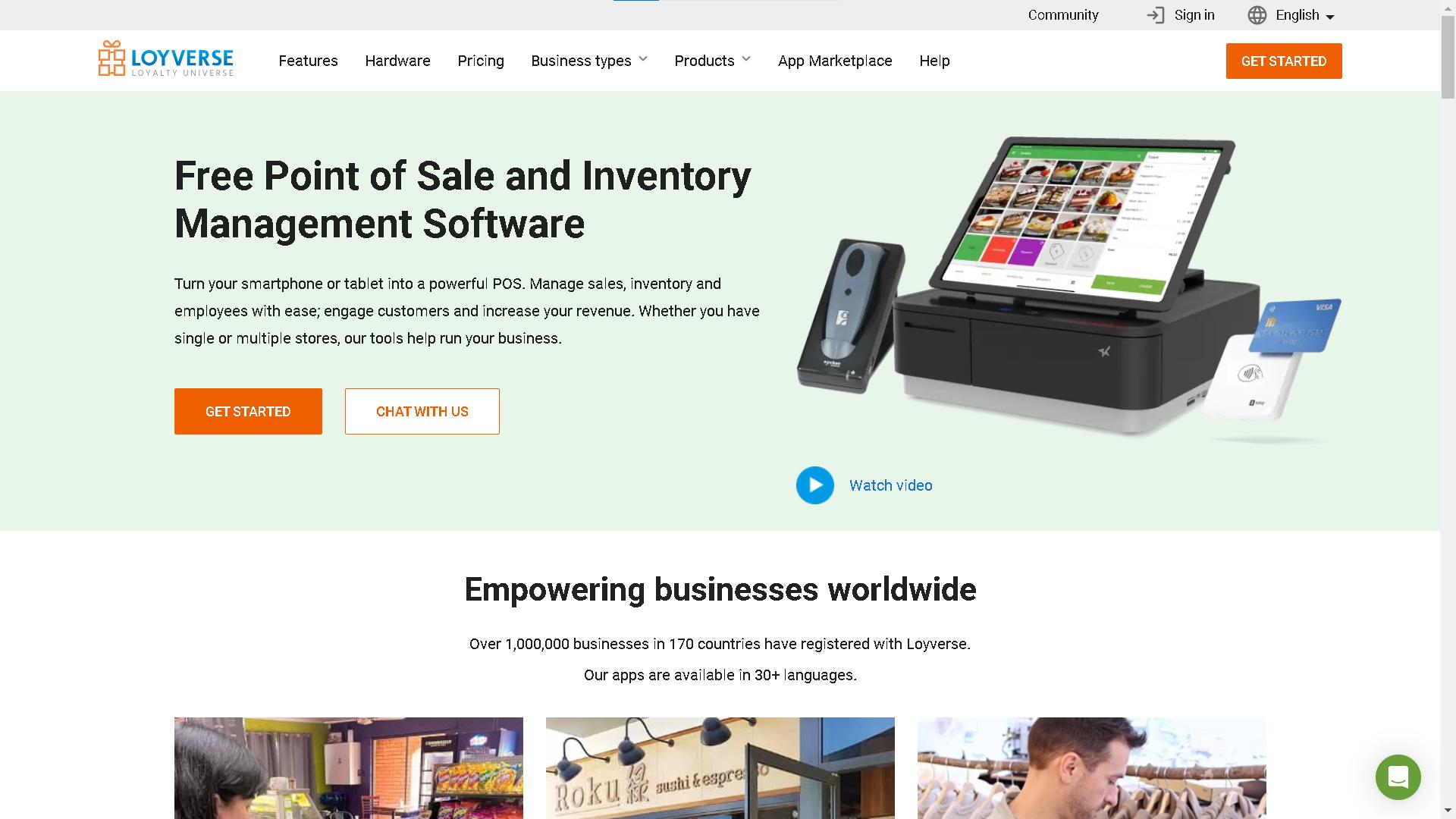Click the CHAT WITH US button
The height and width of the screenshot is (819, 1456).
pos(421,411)
